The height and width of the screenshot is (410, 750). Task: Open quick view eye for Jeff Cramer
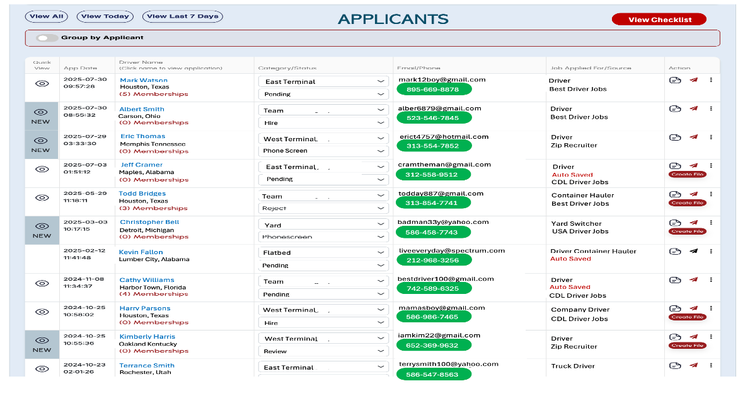tap(42, 169)
